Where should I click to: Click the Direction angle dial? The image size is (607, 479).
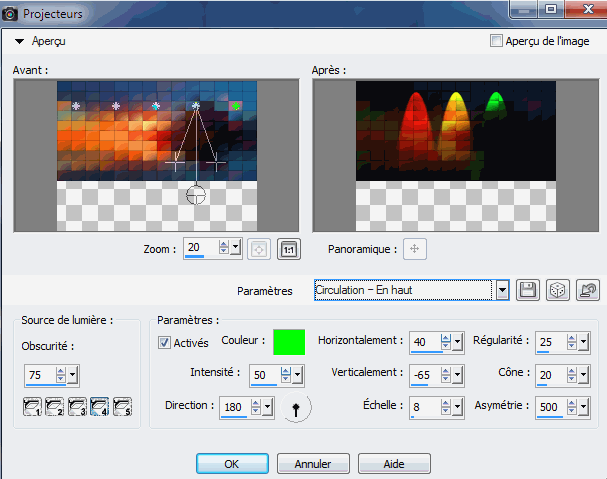click(296, 407)
